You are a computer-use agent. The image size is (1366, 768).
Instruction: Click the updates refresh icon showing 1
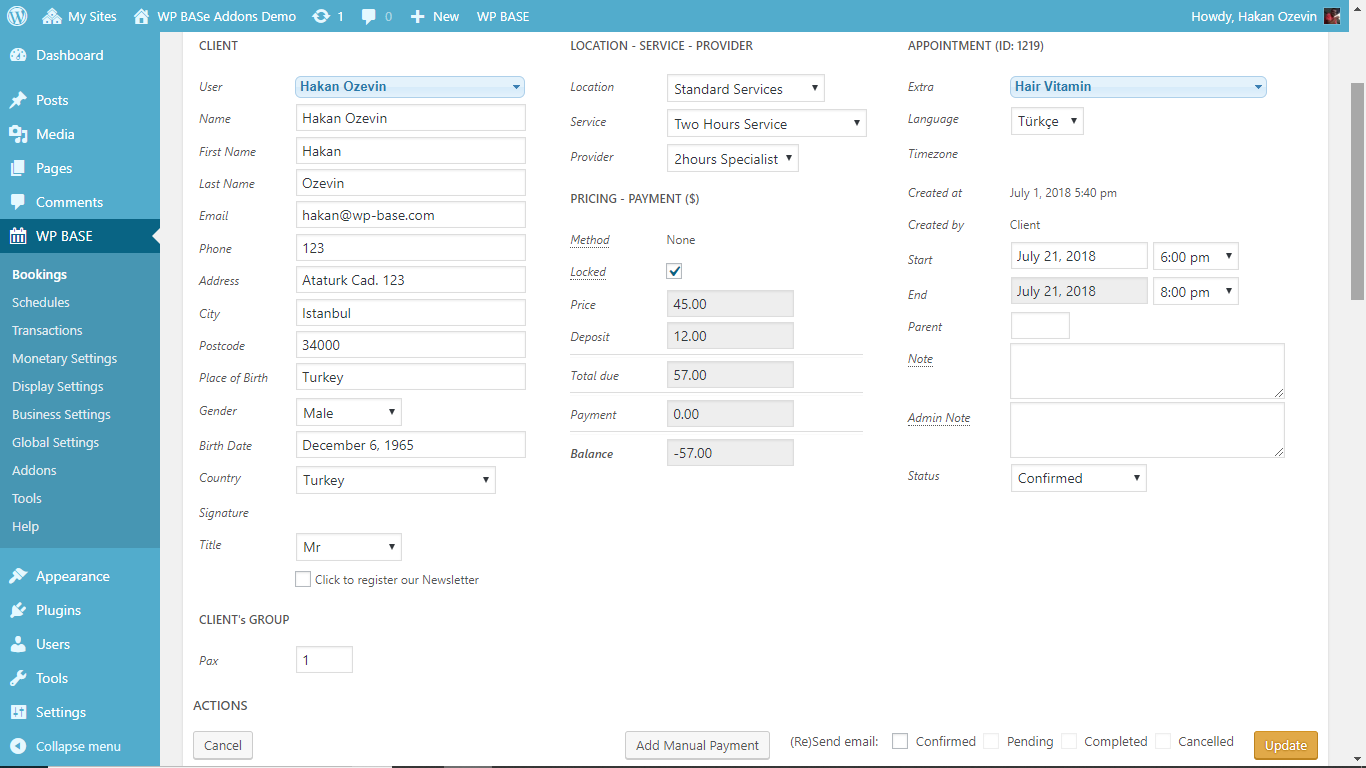click(320, 15)
